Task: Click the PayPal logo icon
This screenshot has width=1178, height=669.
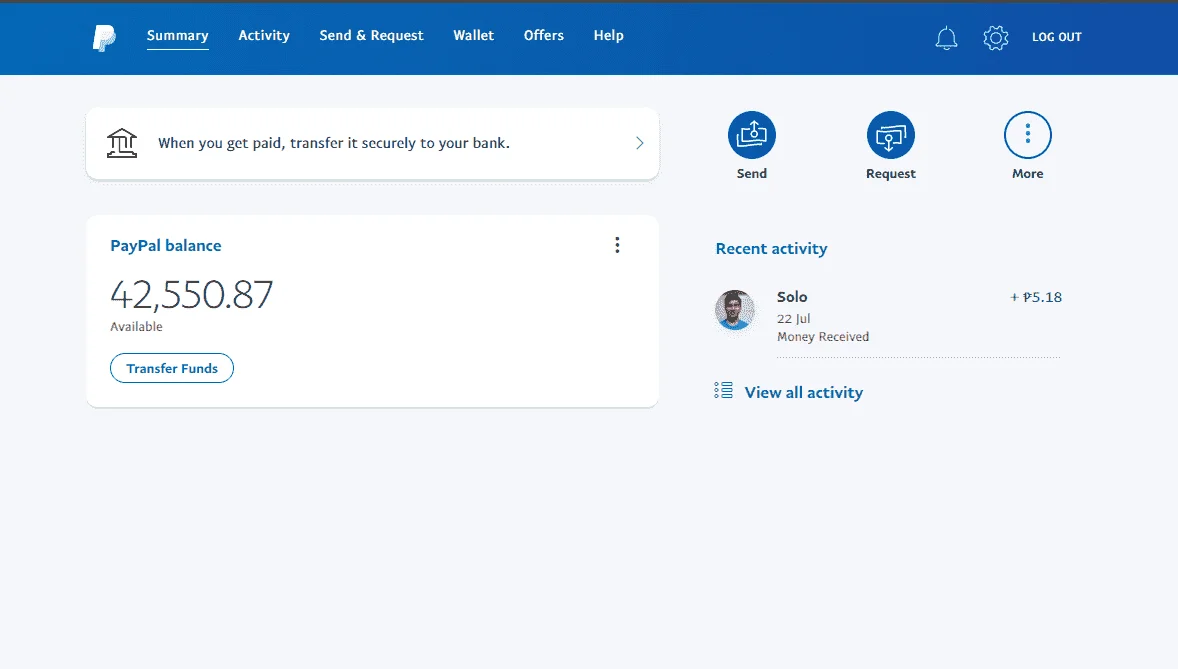Action: coord(104,38)
